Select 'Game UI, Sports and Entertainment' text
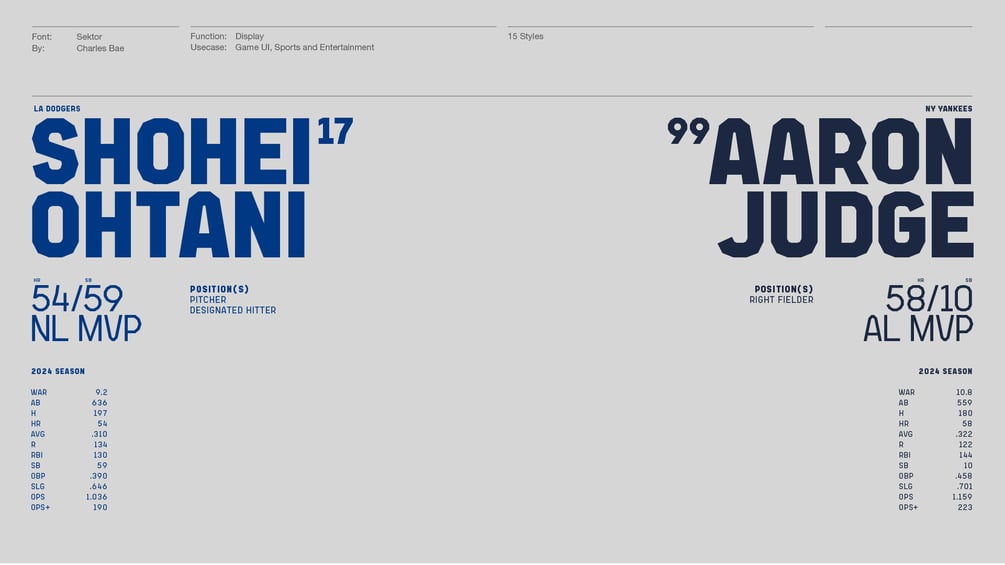 click(304, 47)
